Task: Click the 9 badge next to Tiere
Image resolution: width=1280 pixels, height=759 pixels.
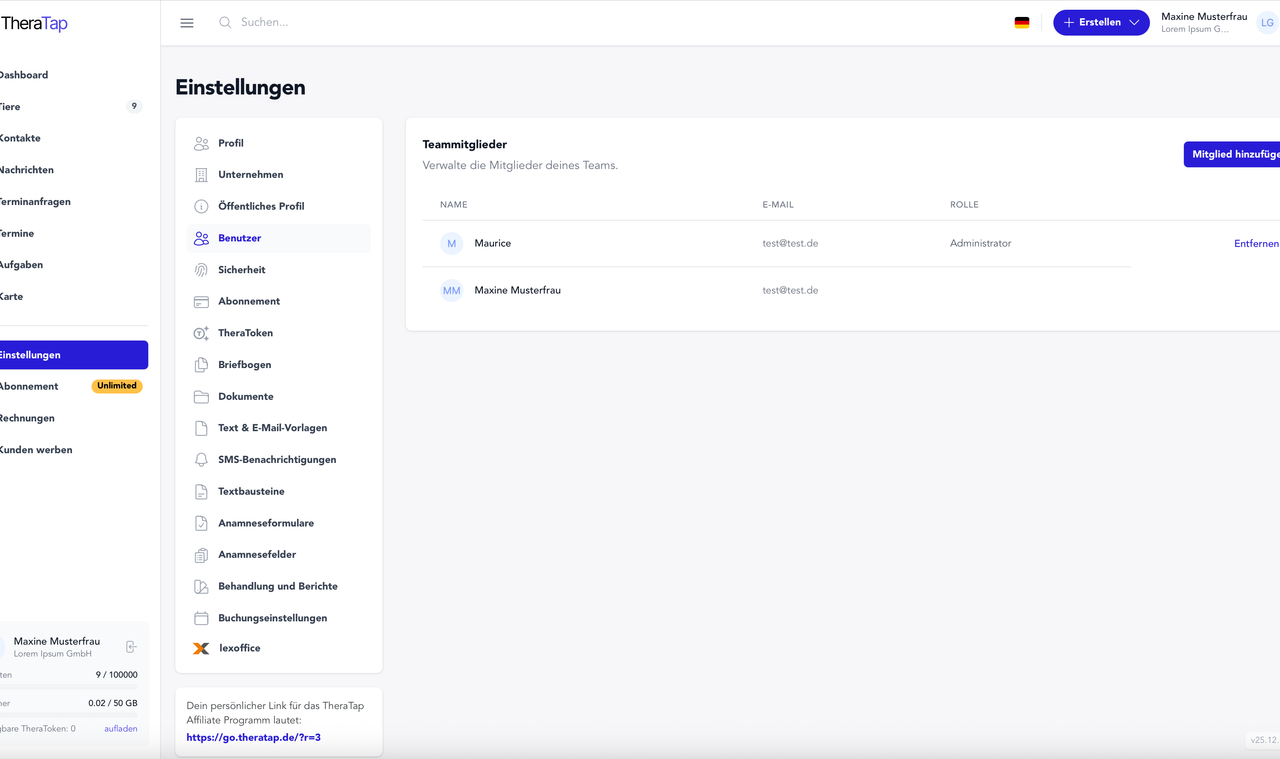Action: tap(134, 106)
